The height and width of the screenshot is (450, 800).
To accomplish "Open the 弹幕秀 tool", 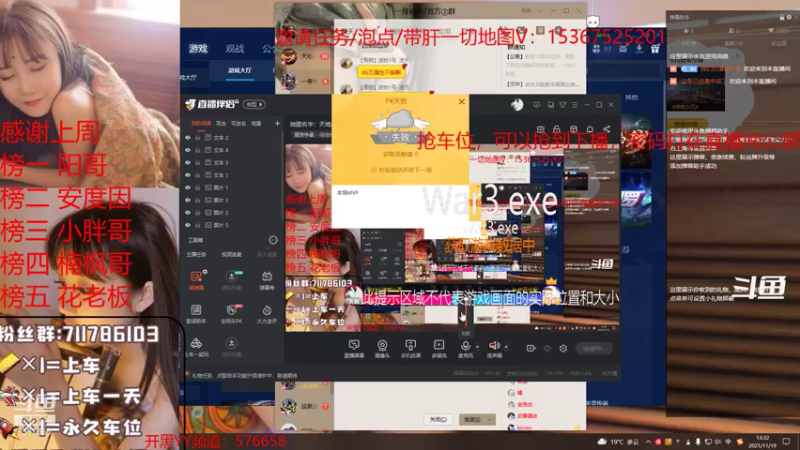I will [x=266, y=280].
